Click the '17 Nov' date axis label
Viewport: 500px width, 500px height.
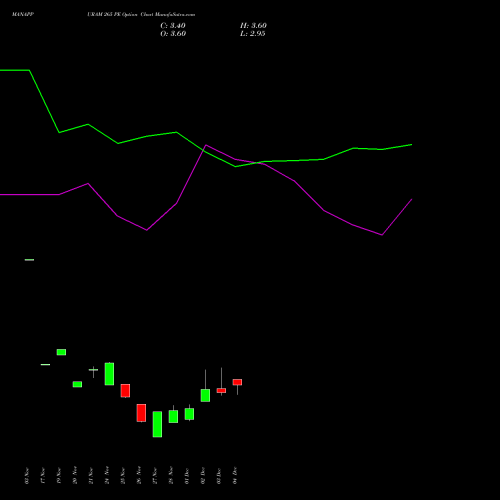click(43, 475)
